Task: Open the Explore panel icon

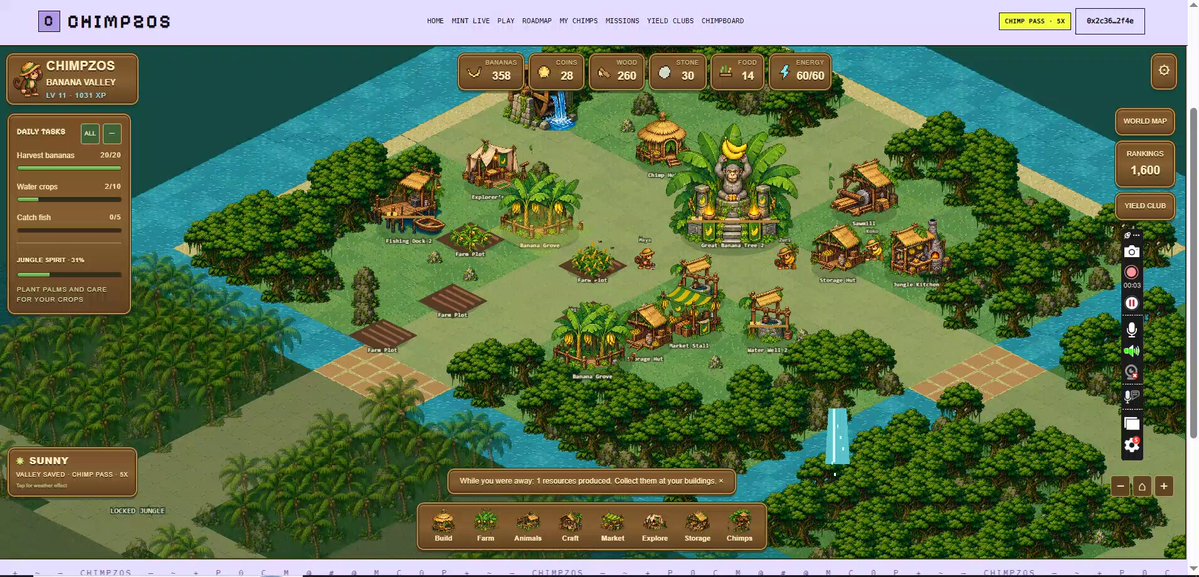Action: 655,526
